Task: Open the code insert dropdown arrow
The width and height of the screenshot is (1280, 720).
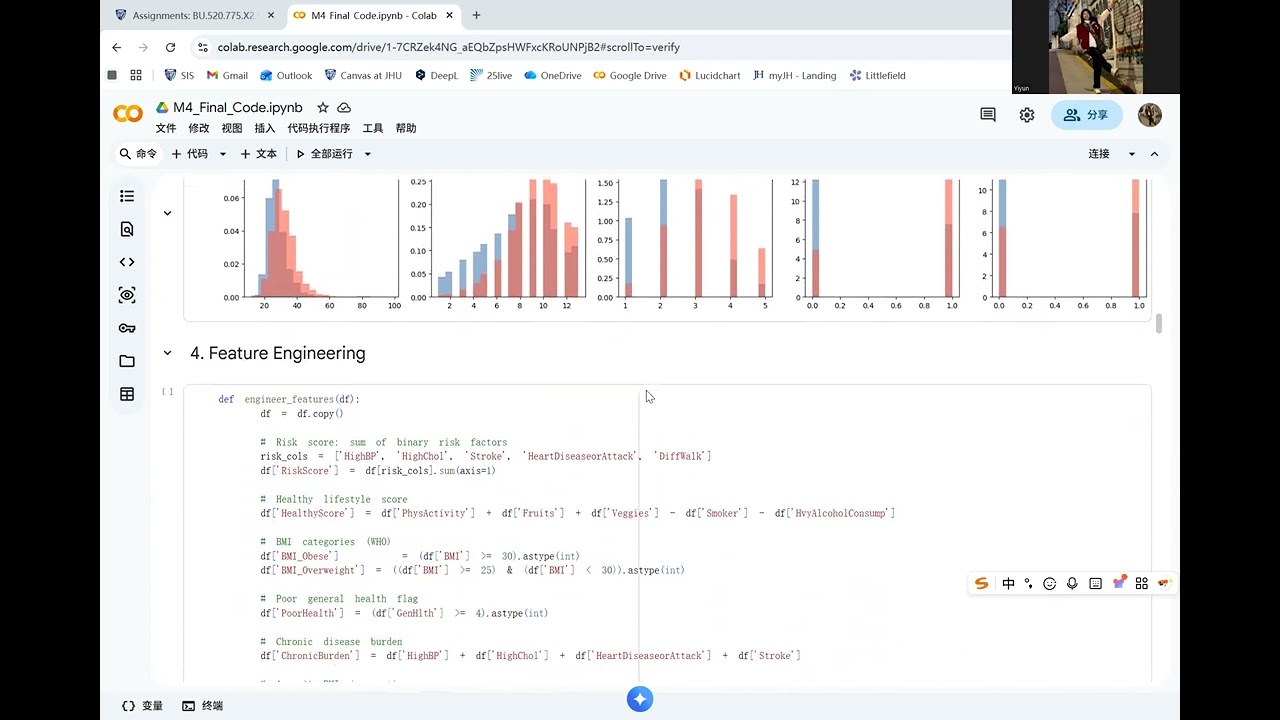Action: 222,154
